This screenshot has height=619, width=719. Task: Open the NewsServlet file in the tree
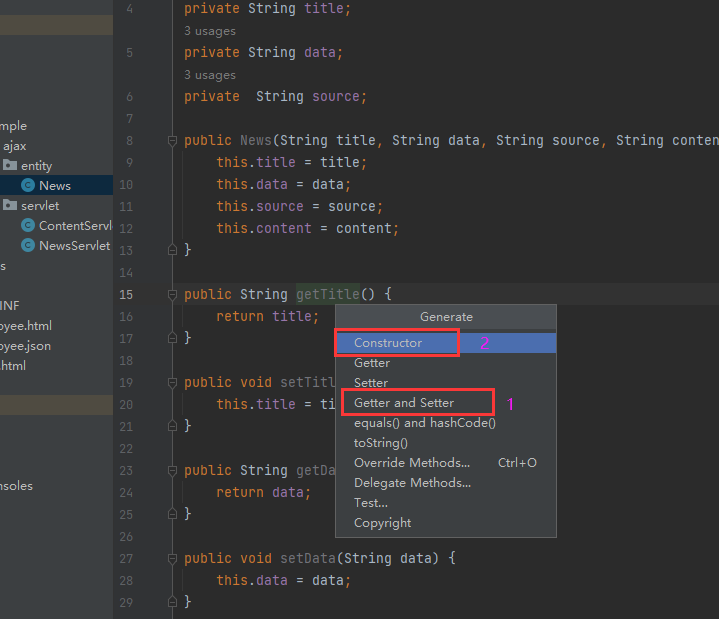click(x=74, y=246)
